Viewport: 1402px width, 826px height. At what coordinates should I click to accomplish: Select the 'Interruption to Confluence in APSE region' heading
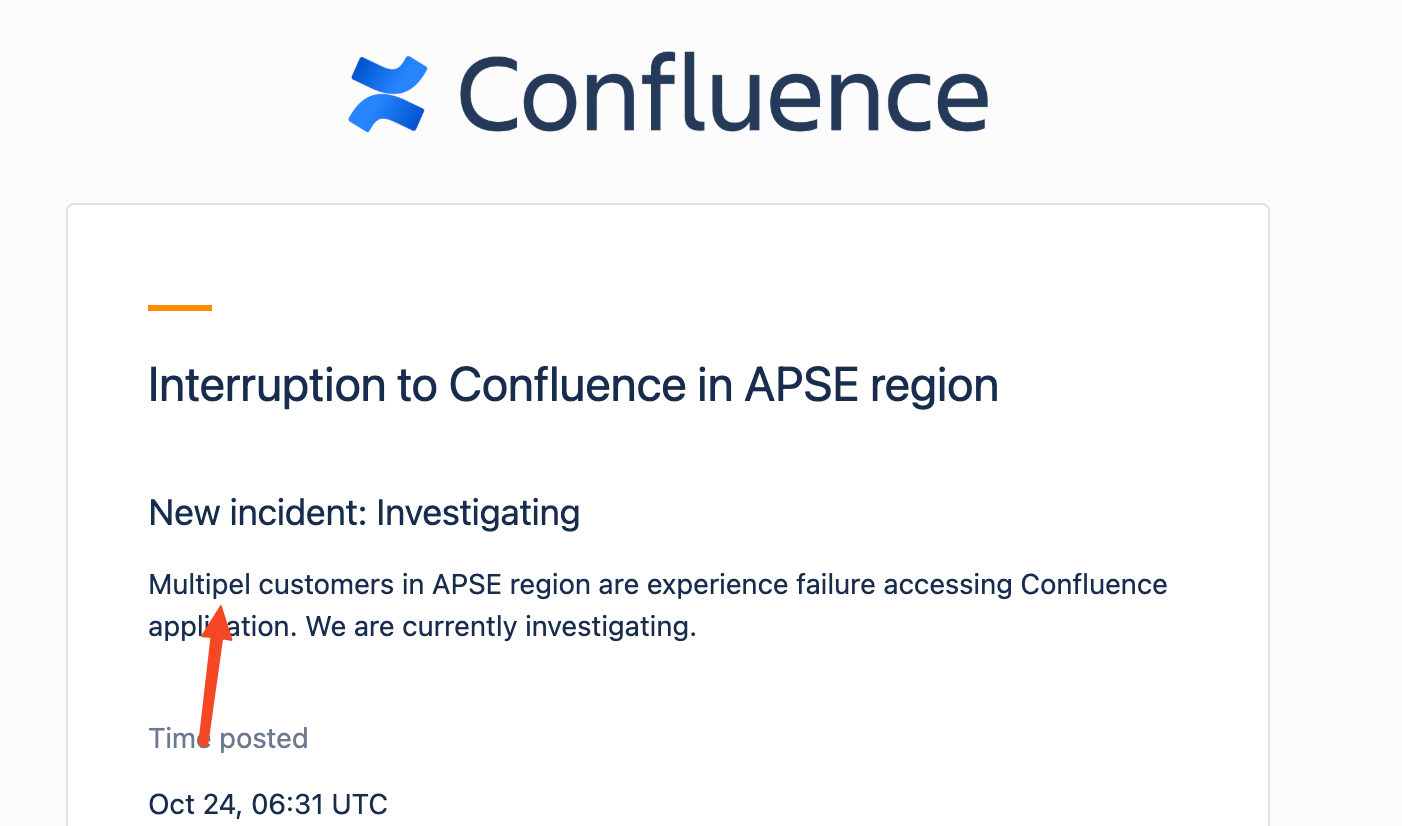[x=573, y=385]
